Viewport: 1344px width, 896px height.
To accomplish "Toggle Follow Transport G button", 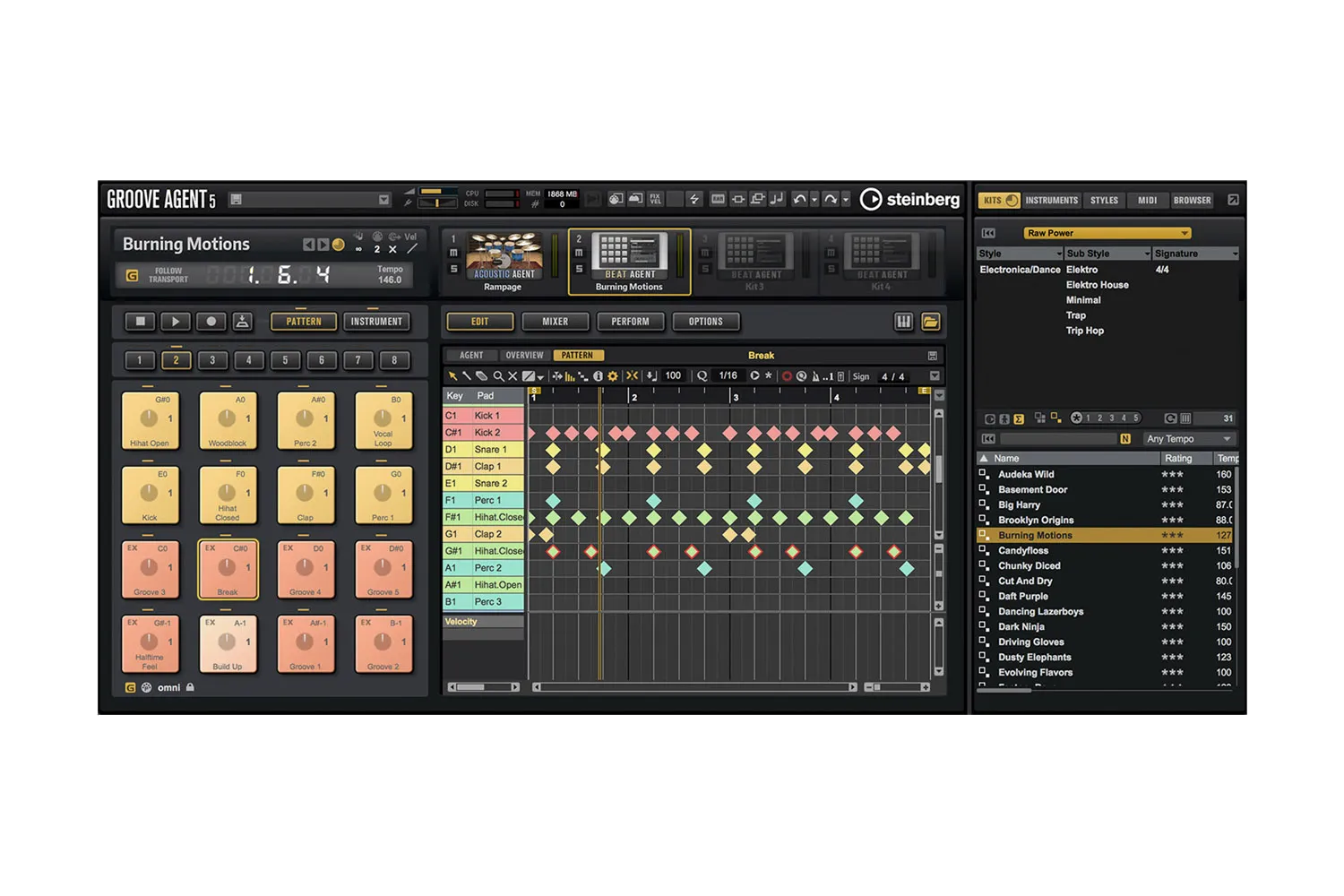I will (132, 275).
